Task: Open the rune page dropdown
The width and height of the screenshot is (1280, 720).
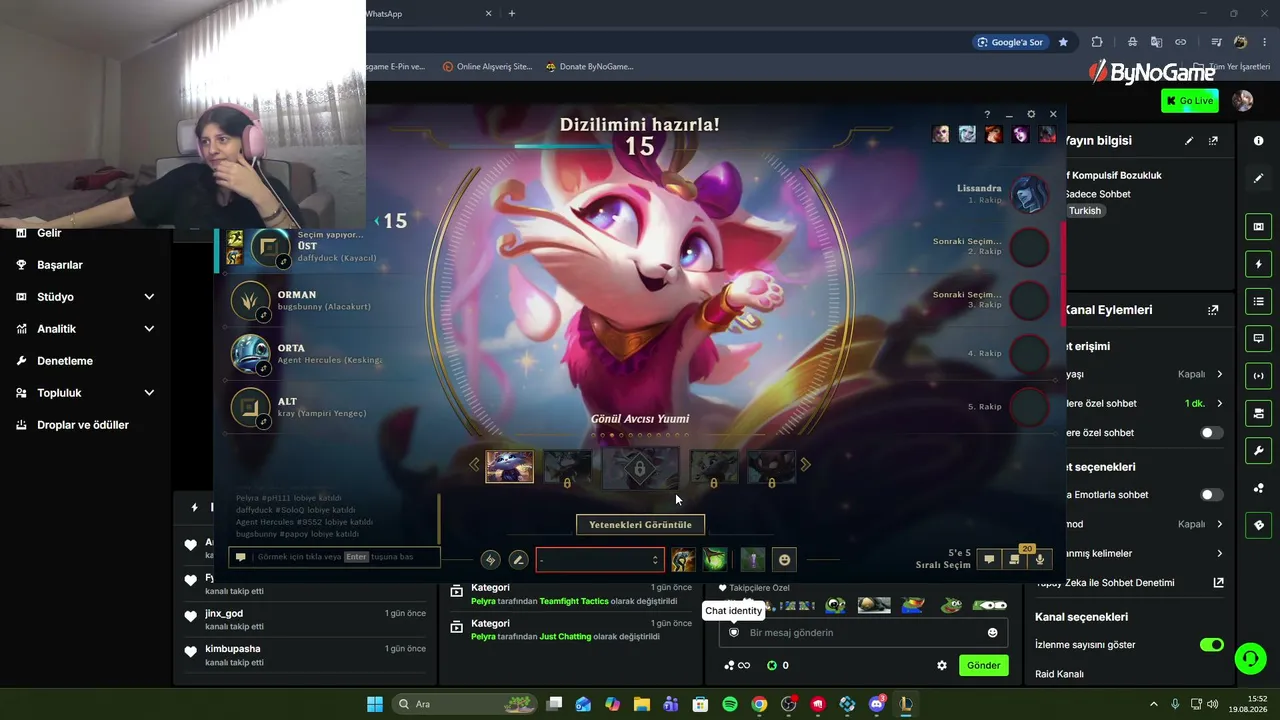Action: [600, 560]
